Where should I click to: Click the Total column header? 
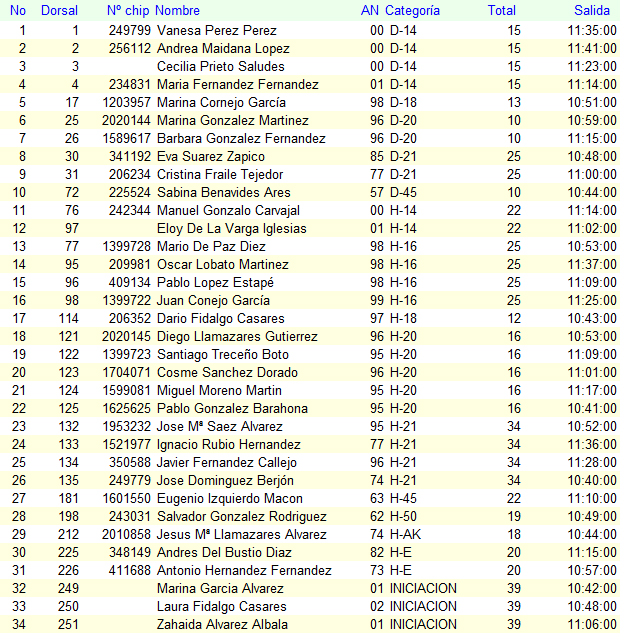tap(502, 11)
